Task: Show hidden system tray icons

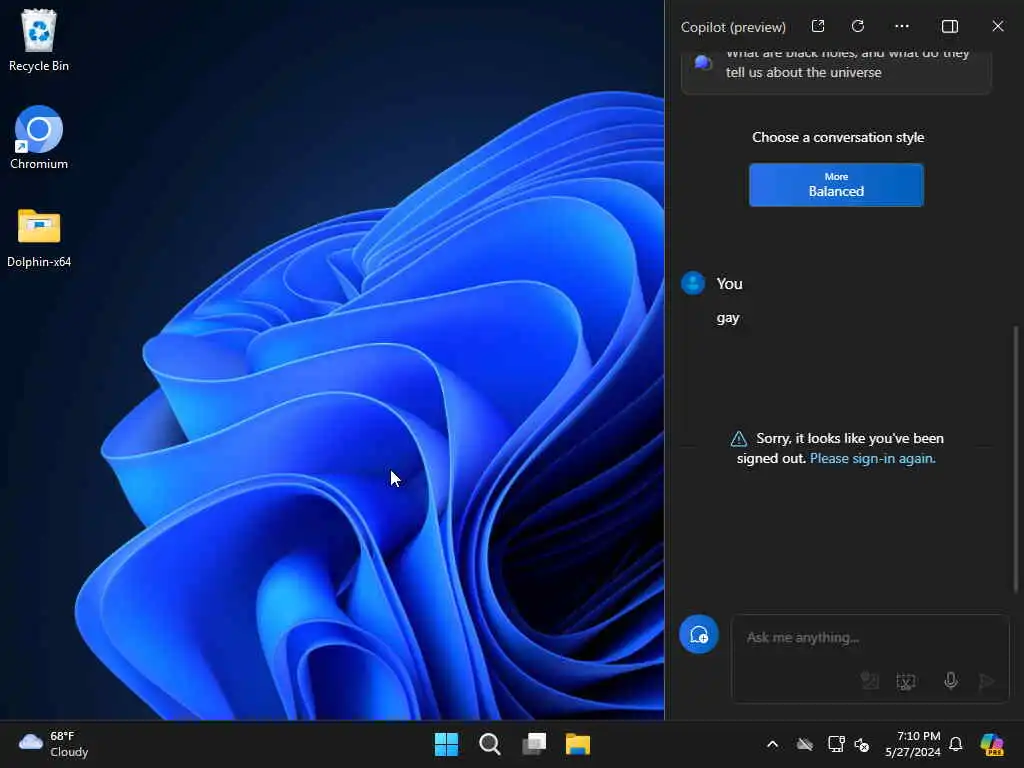Action: 772,744
